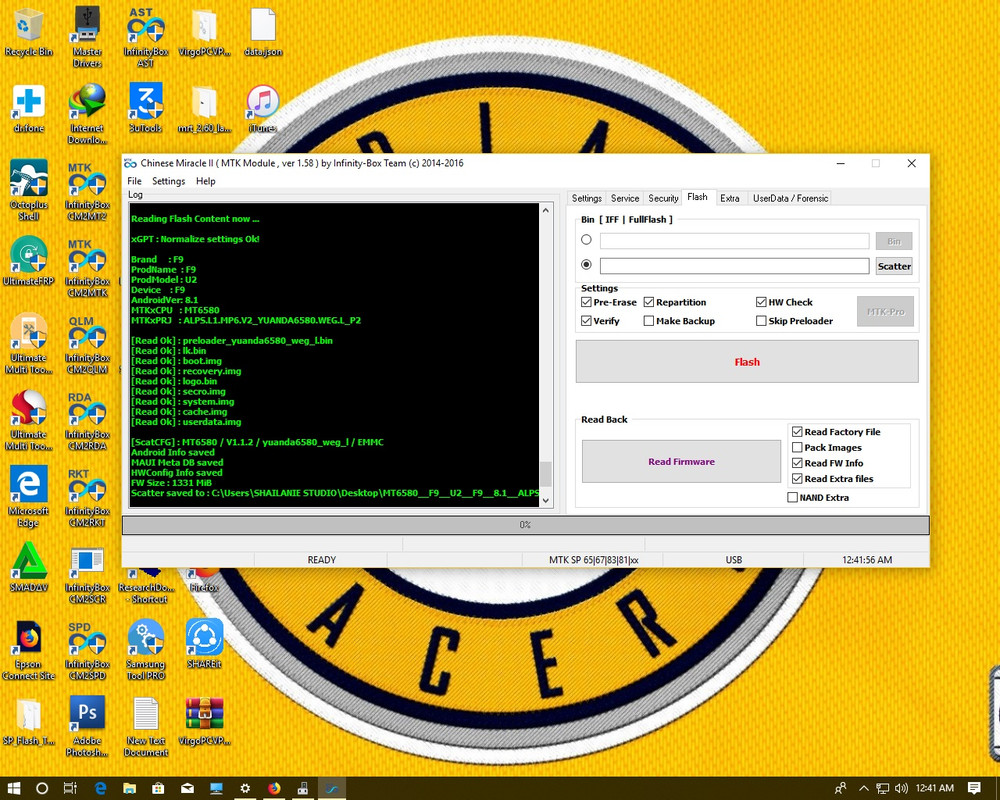This screenshot has height=800, width=1000.
Task: Select the Bin file radio button
Action: (x=586, y=240)
